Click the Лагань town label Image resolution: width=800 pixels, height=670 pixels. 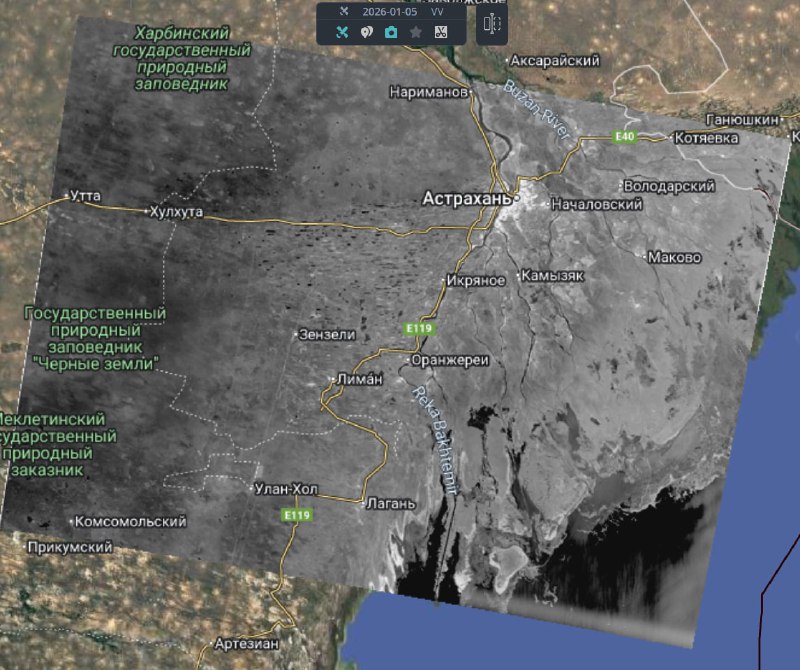click(x=390, y=503)
